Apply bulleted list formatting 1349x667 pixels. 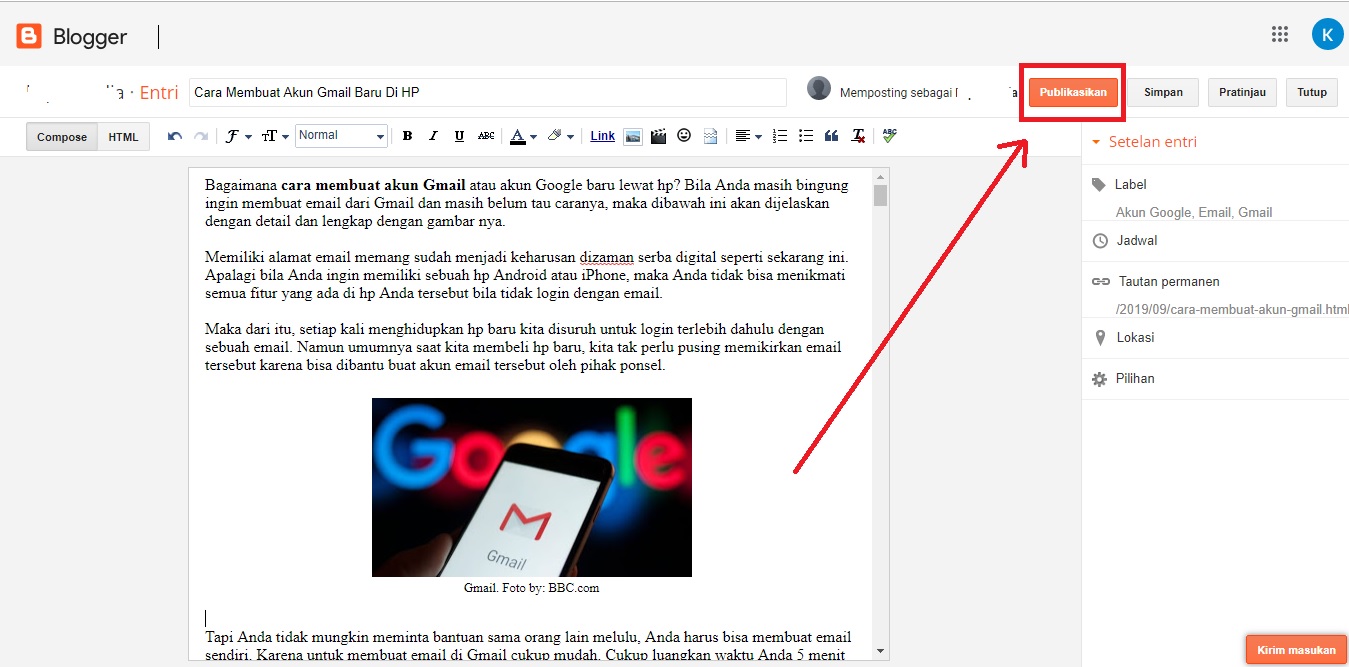point(806,136)
